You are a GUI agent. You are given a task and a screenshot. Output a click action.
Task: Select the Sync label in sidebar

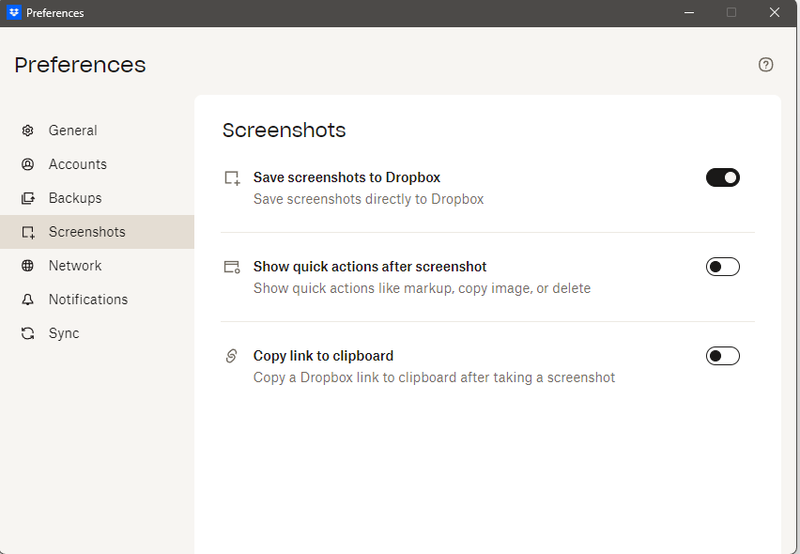click(64, 334)
